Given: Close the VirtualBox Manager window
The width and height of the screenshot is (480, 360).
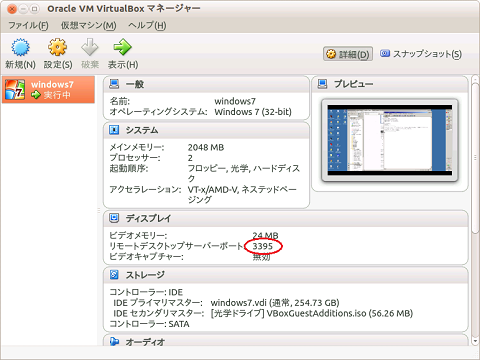Looking at the screenshot, I should (12, 9).
